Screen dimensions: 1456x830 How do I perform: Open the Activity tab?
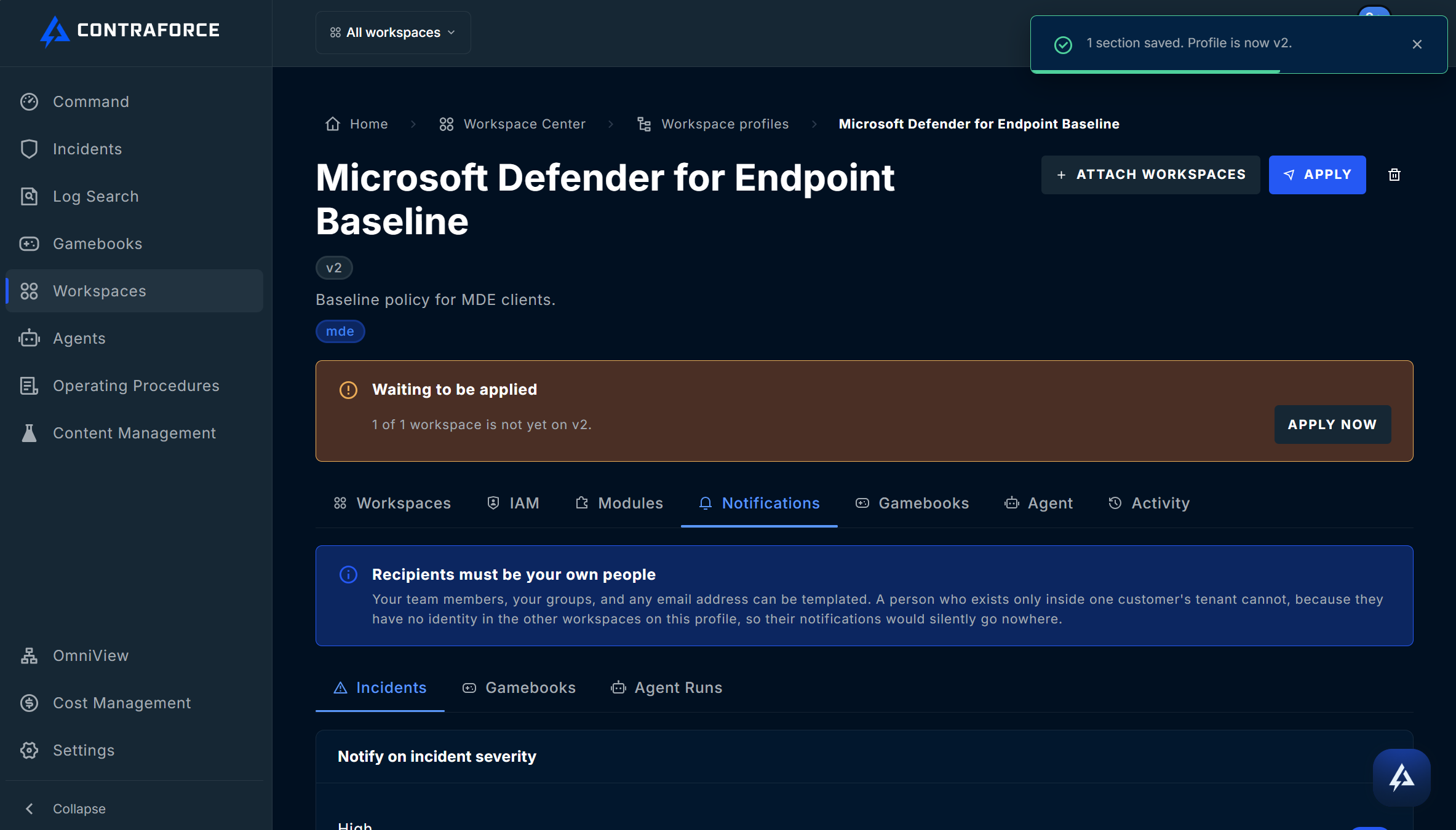pyautogui.click(x=1149, y=504)
